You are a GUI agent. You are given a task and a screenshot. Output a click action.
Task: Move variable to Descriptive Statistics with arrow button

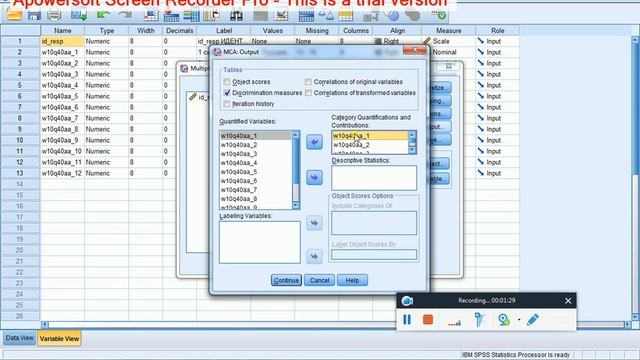(314, 178)
